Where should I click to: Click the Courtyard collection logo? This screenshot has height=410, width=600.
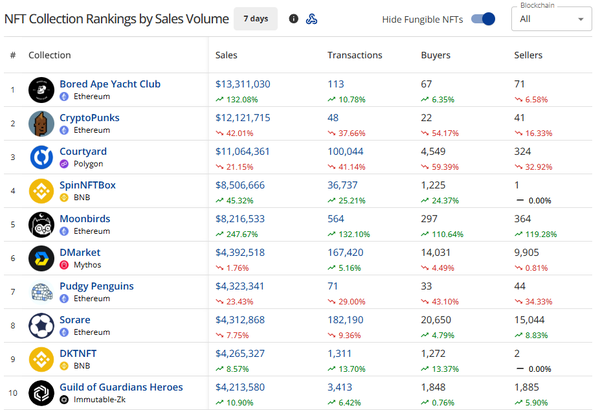[41, 157]
